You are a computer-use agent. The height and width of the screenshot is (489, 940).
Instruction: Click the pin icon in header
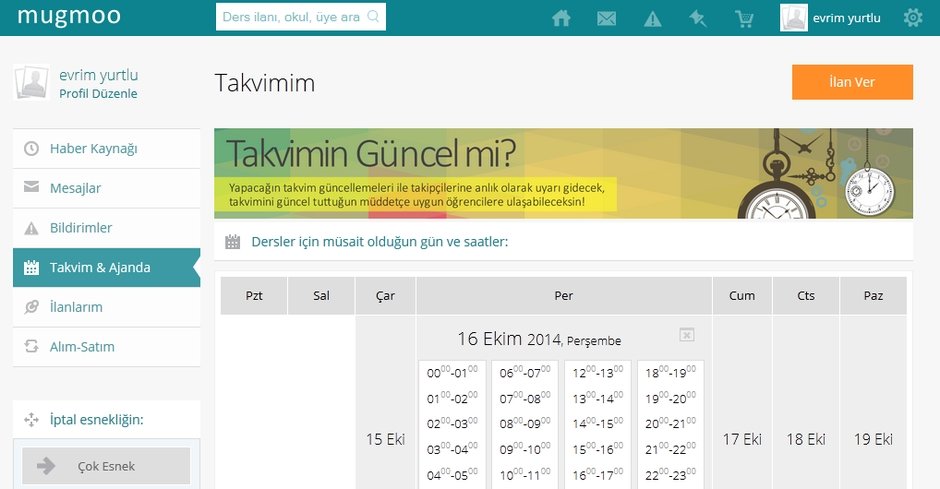(698, 19)
